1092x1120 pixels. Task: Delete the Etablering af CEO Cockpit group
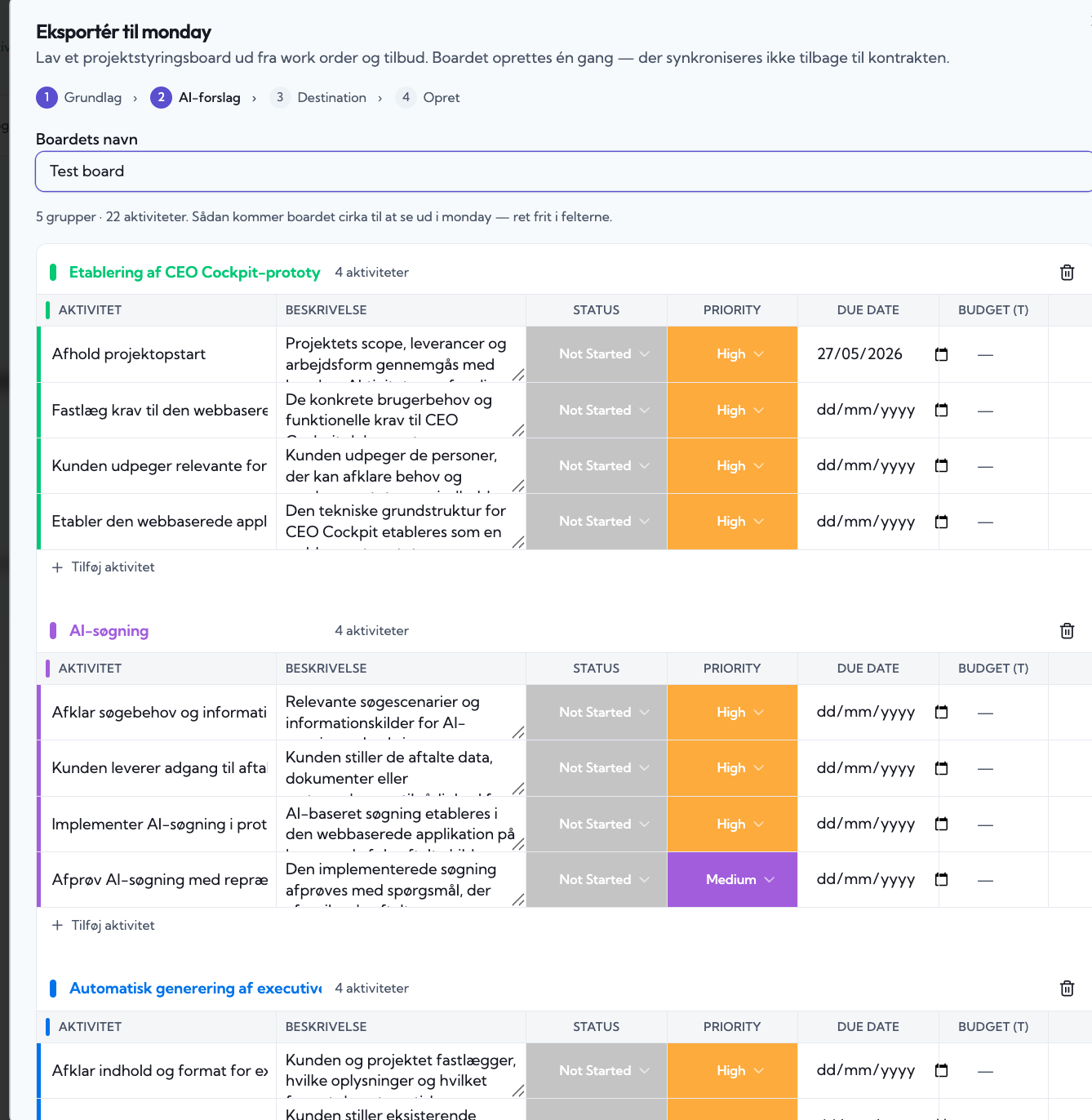pos(1067,273)
